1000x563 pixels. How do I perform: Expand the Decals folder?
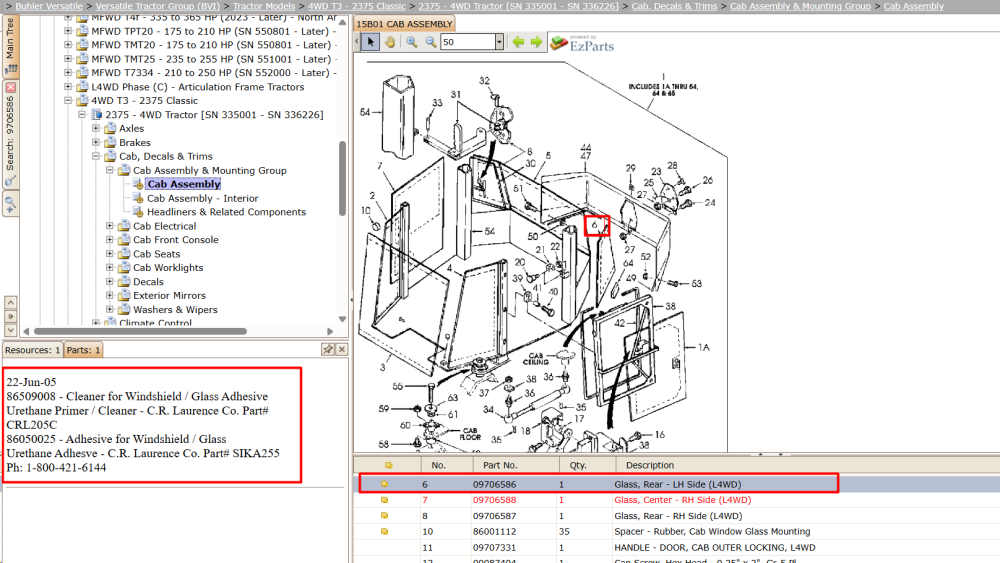[110, 282]
